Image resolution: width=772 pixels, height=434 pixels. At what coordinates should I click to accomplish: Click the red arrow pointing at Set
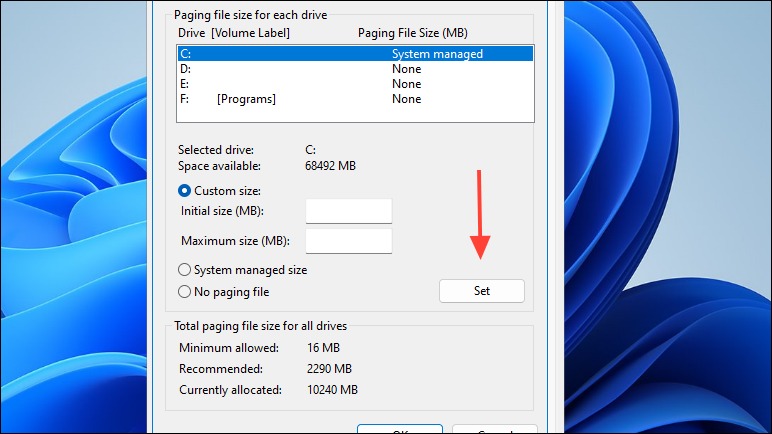(480, 215)
